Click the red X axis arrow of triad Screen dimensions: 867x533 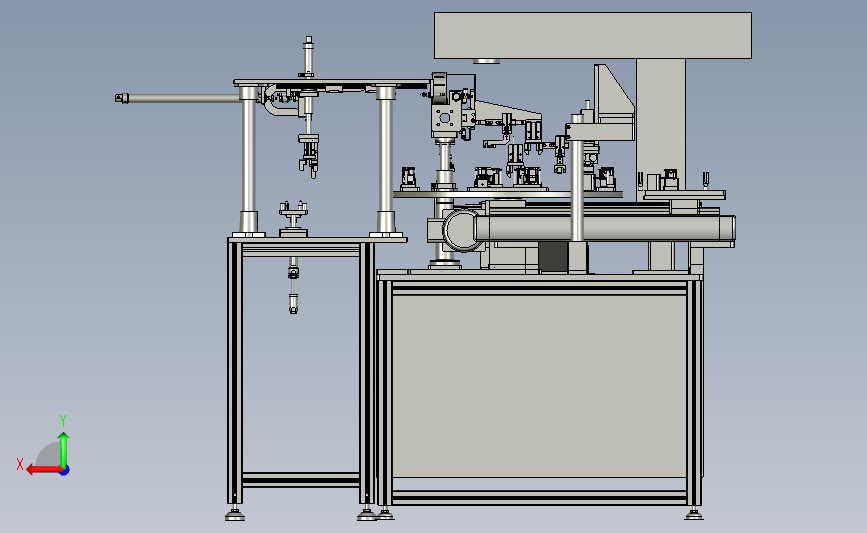[44, 470]
